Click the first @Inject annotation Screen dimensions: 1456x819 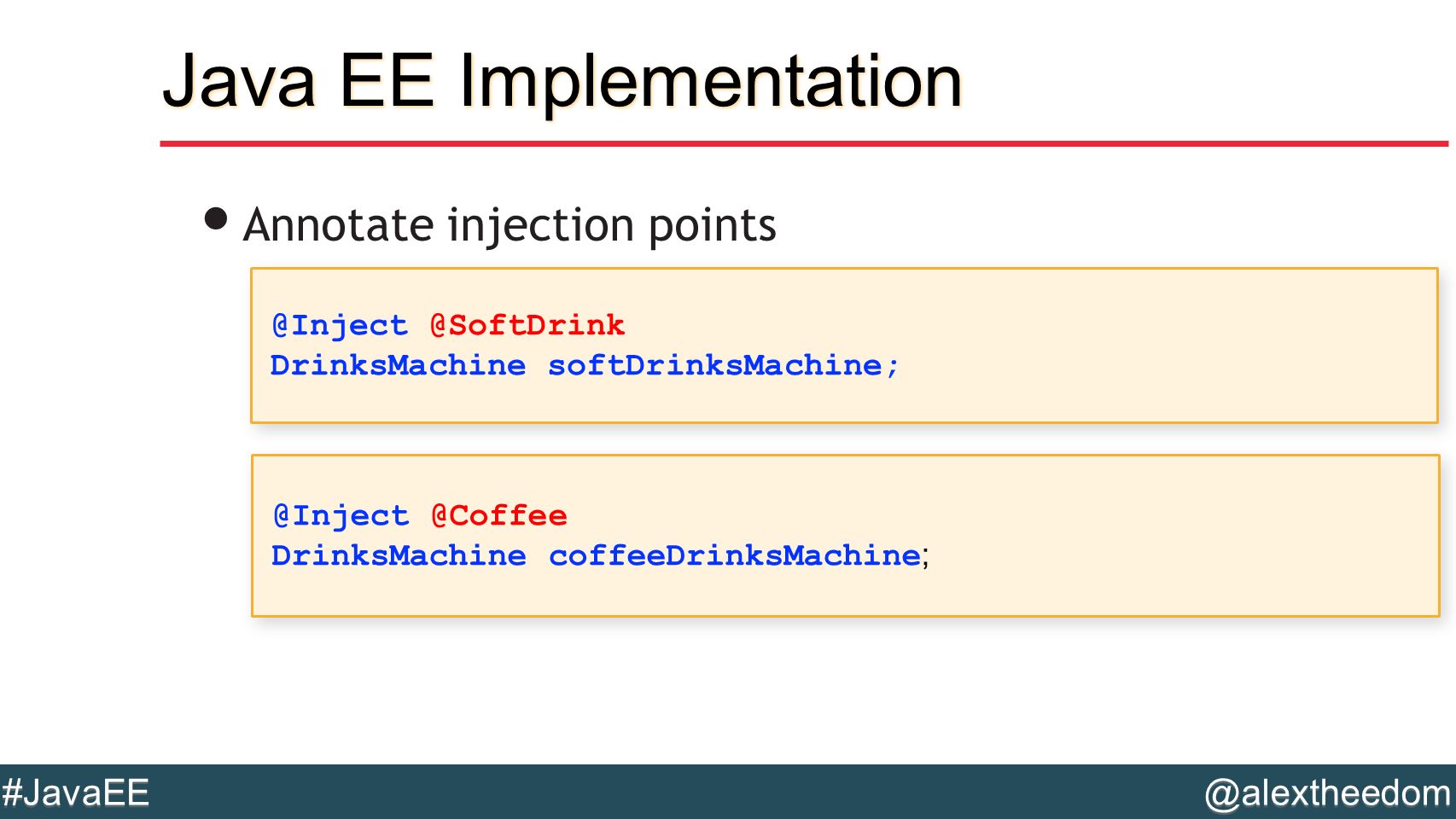pos(340,325)
